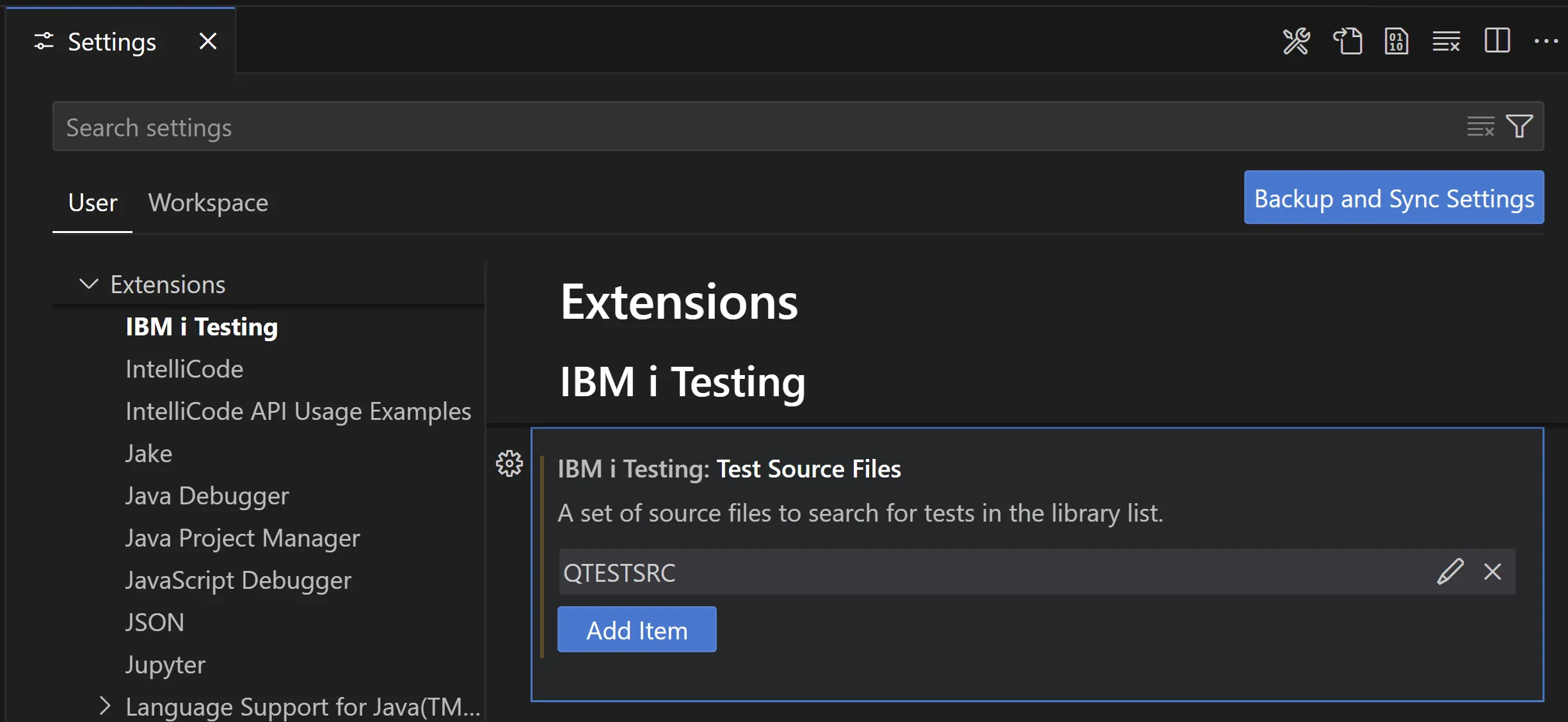This screenshot has height=722, width=1568.
Task: Select JSON in the extensions list
Action: [155, 623]
